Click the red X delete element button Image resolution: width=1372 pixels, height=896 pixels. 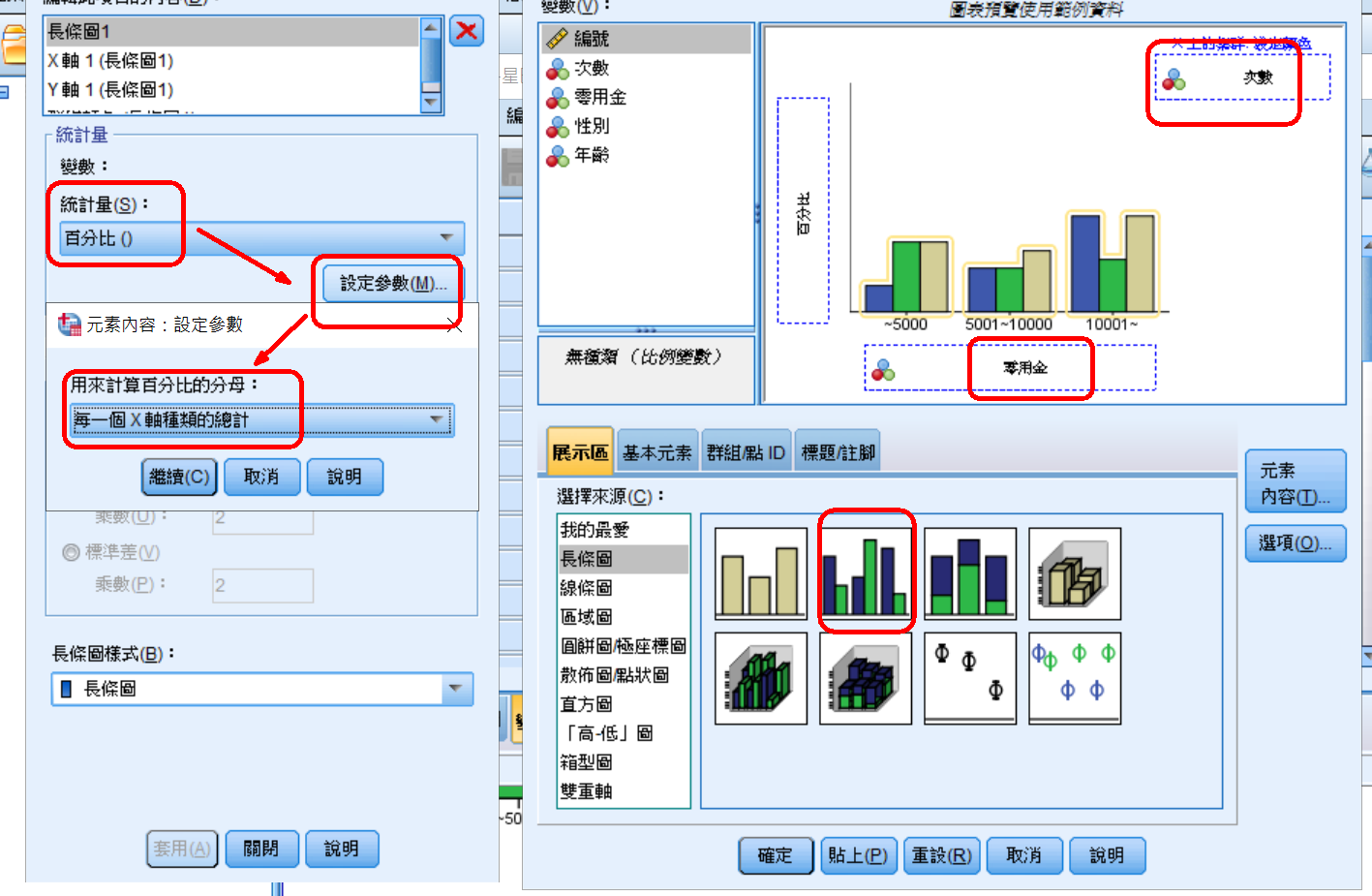(467, 31)
